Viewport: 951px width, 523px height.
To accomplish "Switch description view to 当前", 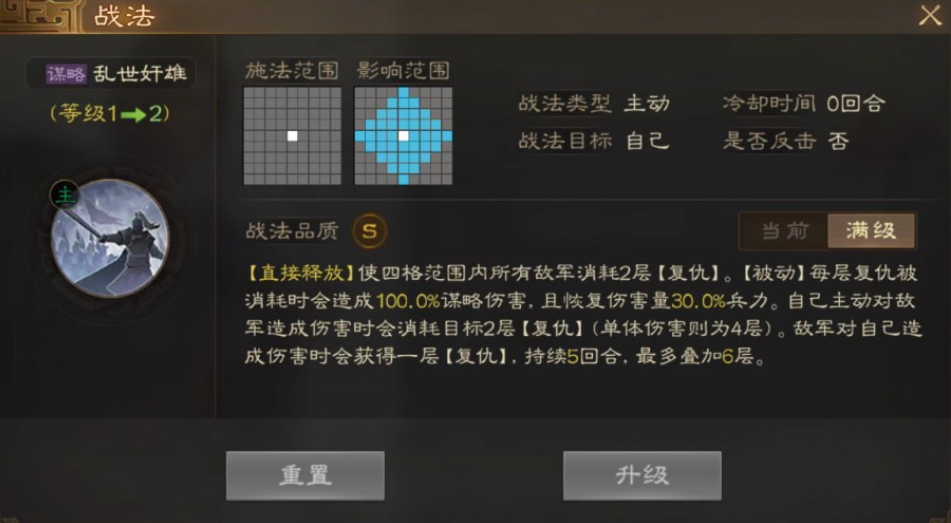I will click(x=784, y=231).
